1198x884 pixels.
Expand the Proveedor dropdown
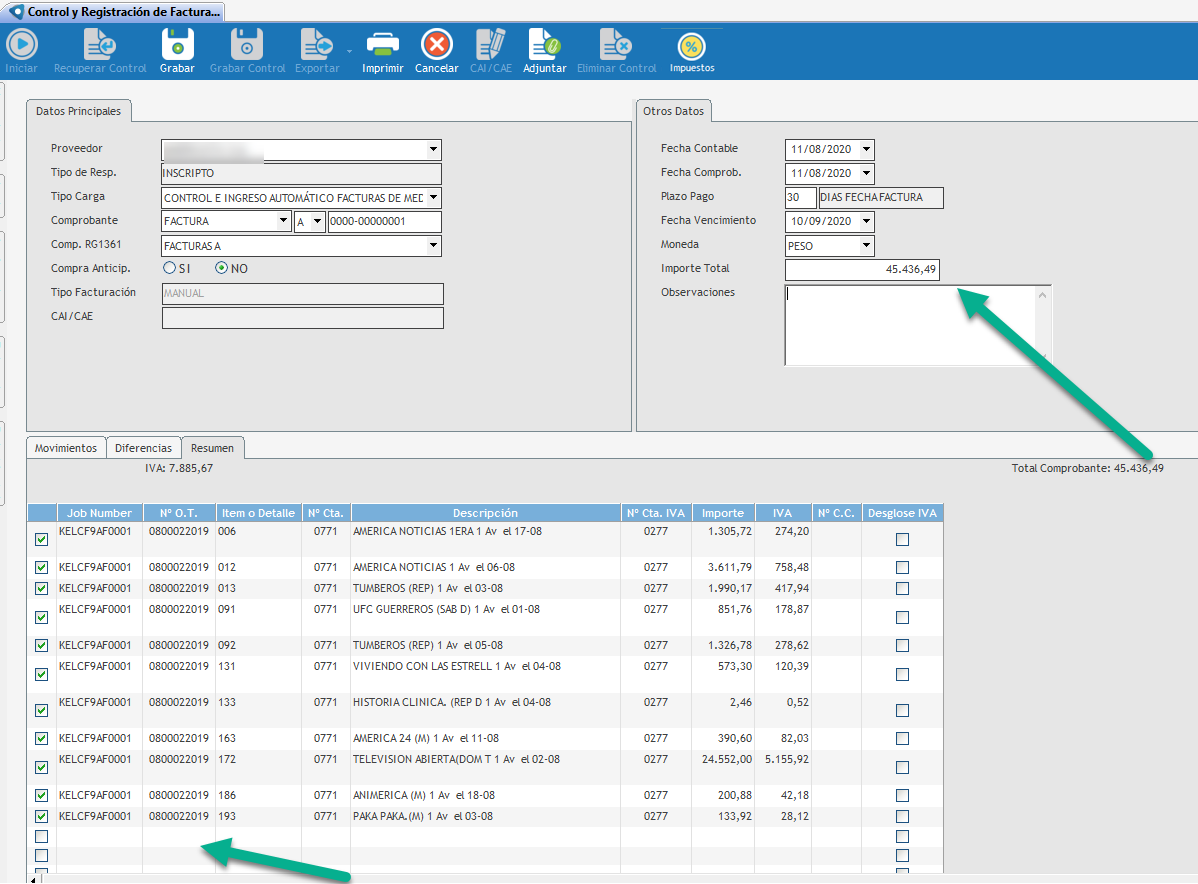(x=433, y=150)
